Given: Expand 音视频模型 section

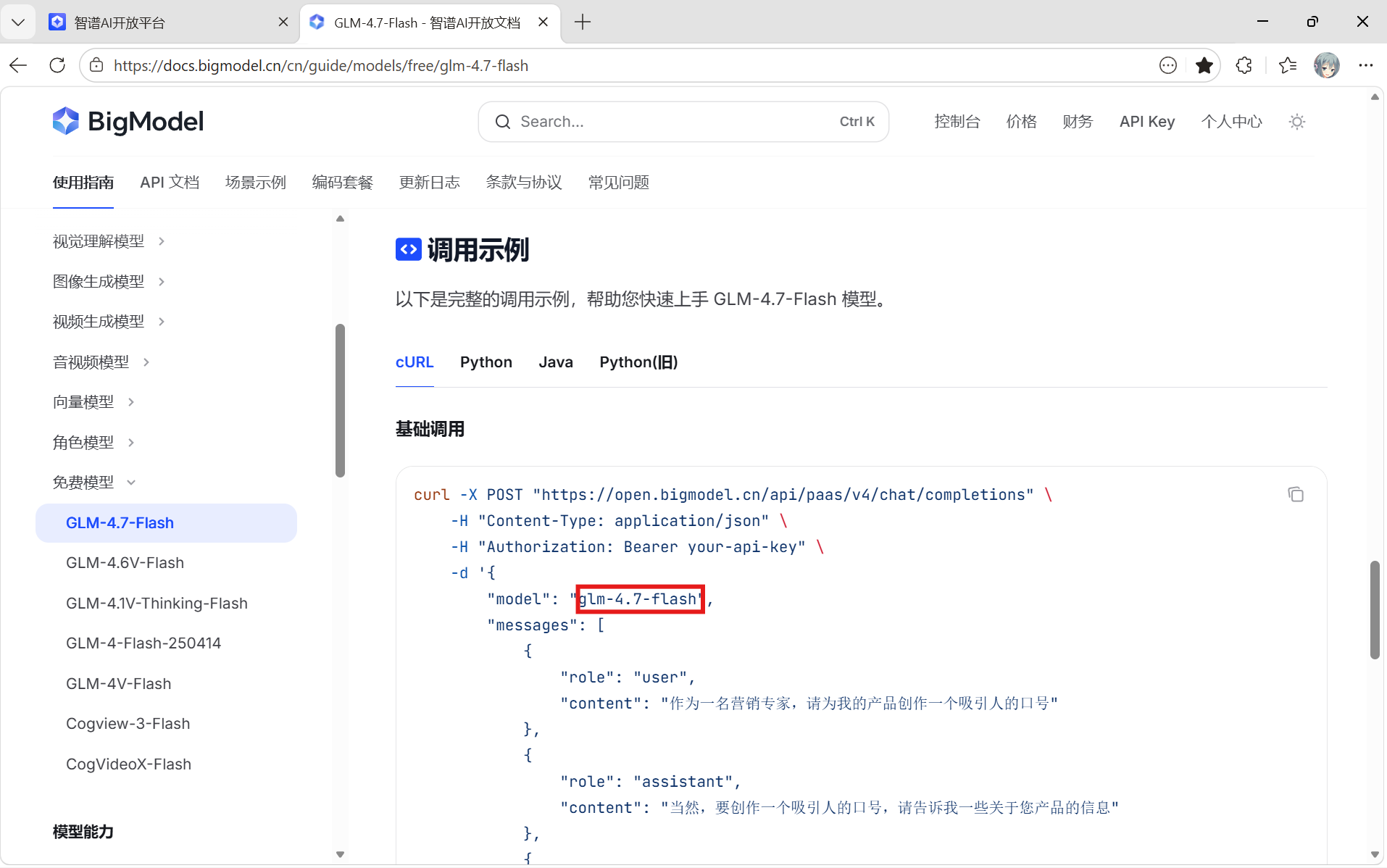Looking at the screenshot, I should pos(101,362).
